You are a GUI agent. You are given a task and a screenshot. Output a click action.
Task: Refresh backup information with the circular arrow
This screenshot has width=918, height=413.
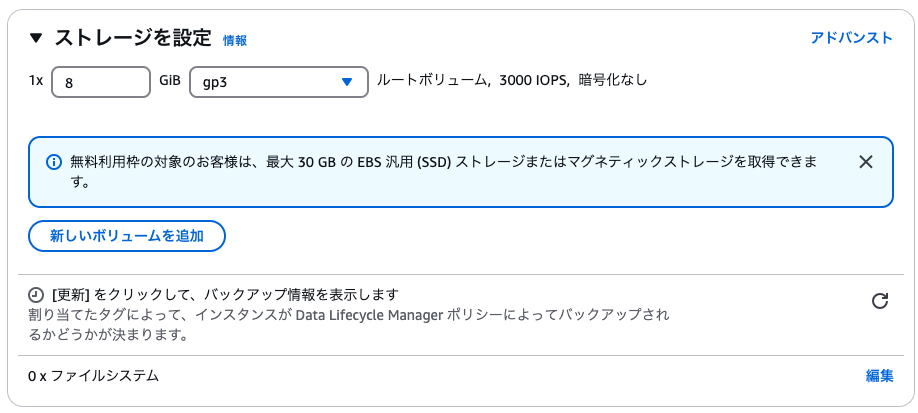click(880, 301)
